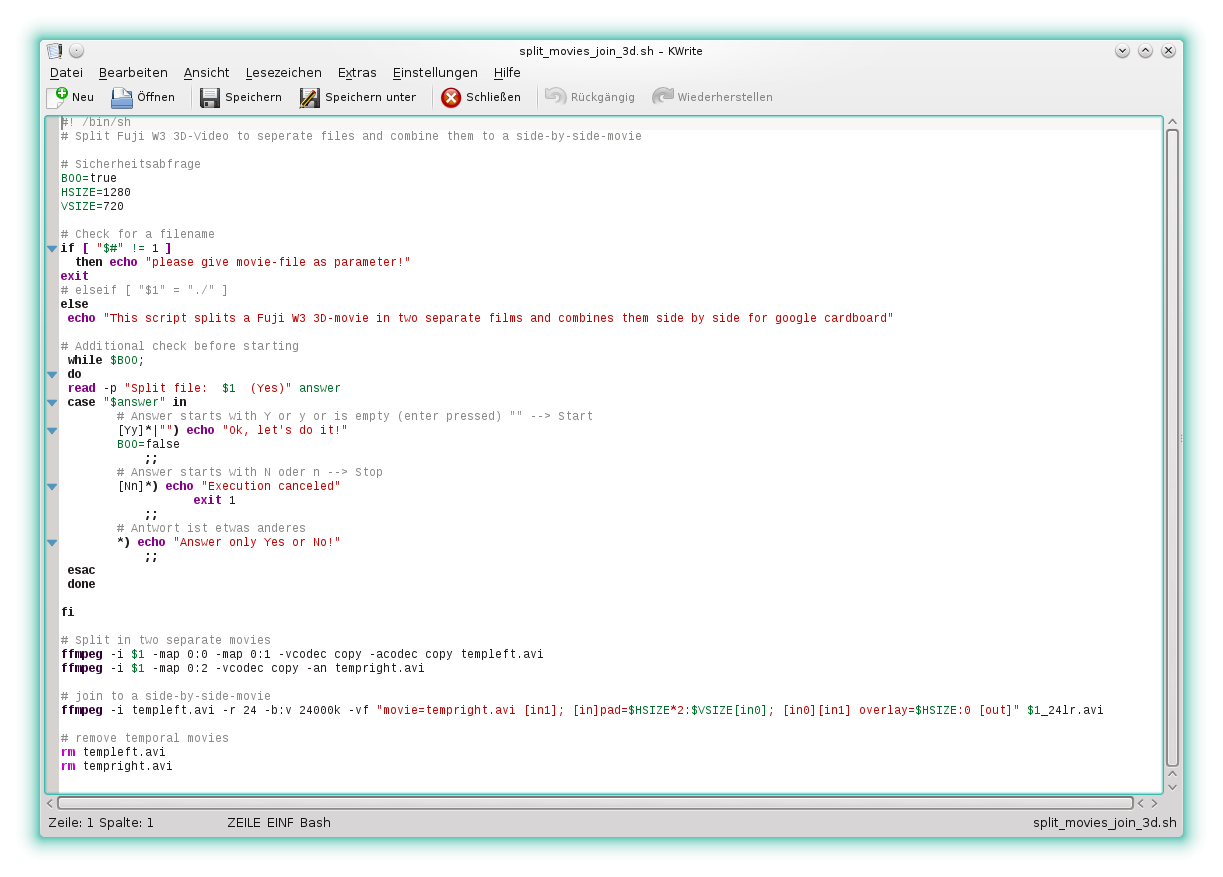
Task: Click the 'Execution canceled' string
Action: coord(271,486)
